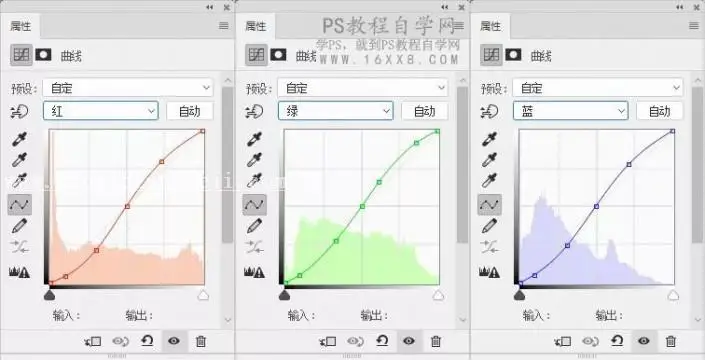Click the middle control point on the blue curve
705x360 pixels.
(x=597, y=206)
